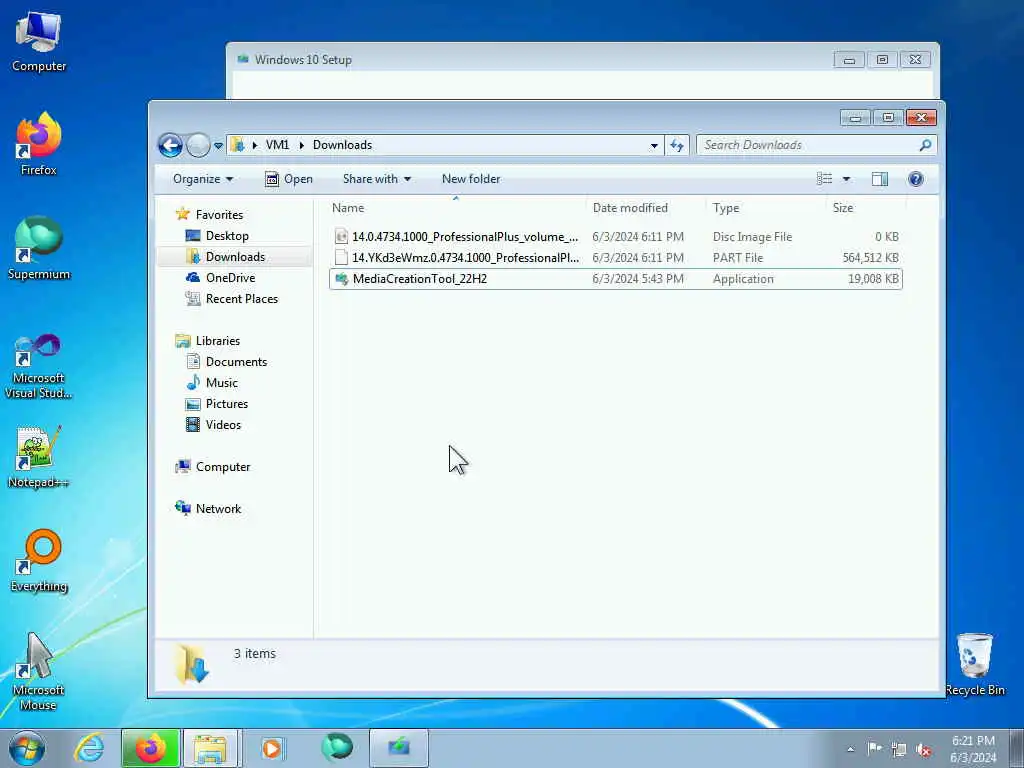Open Supermium from the taskbar
Screen dimensions: 1024x768
(336, 748)
